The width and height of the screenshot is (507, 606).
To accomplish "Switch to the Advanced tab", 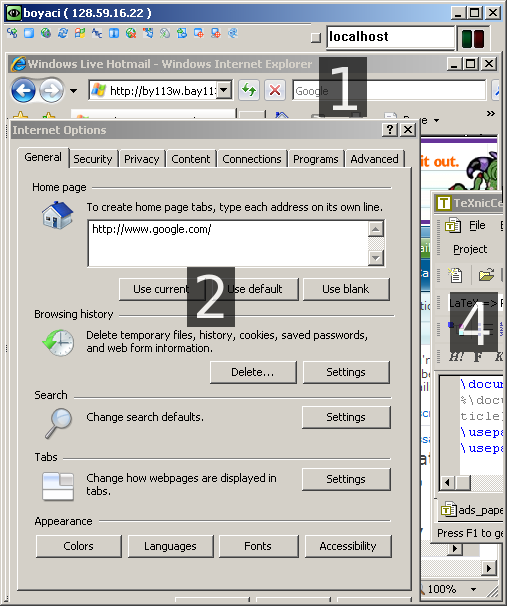I will click(x=374, y=159).
